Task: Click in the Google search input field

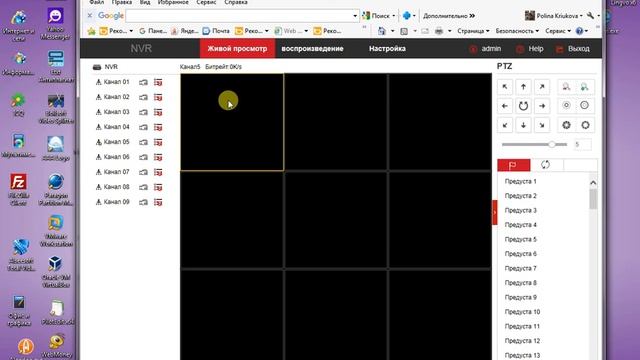Action: 238,16
